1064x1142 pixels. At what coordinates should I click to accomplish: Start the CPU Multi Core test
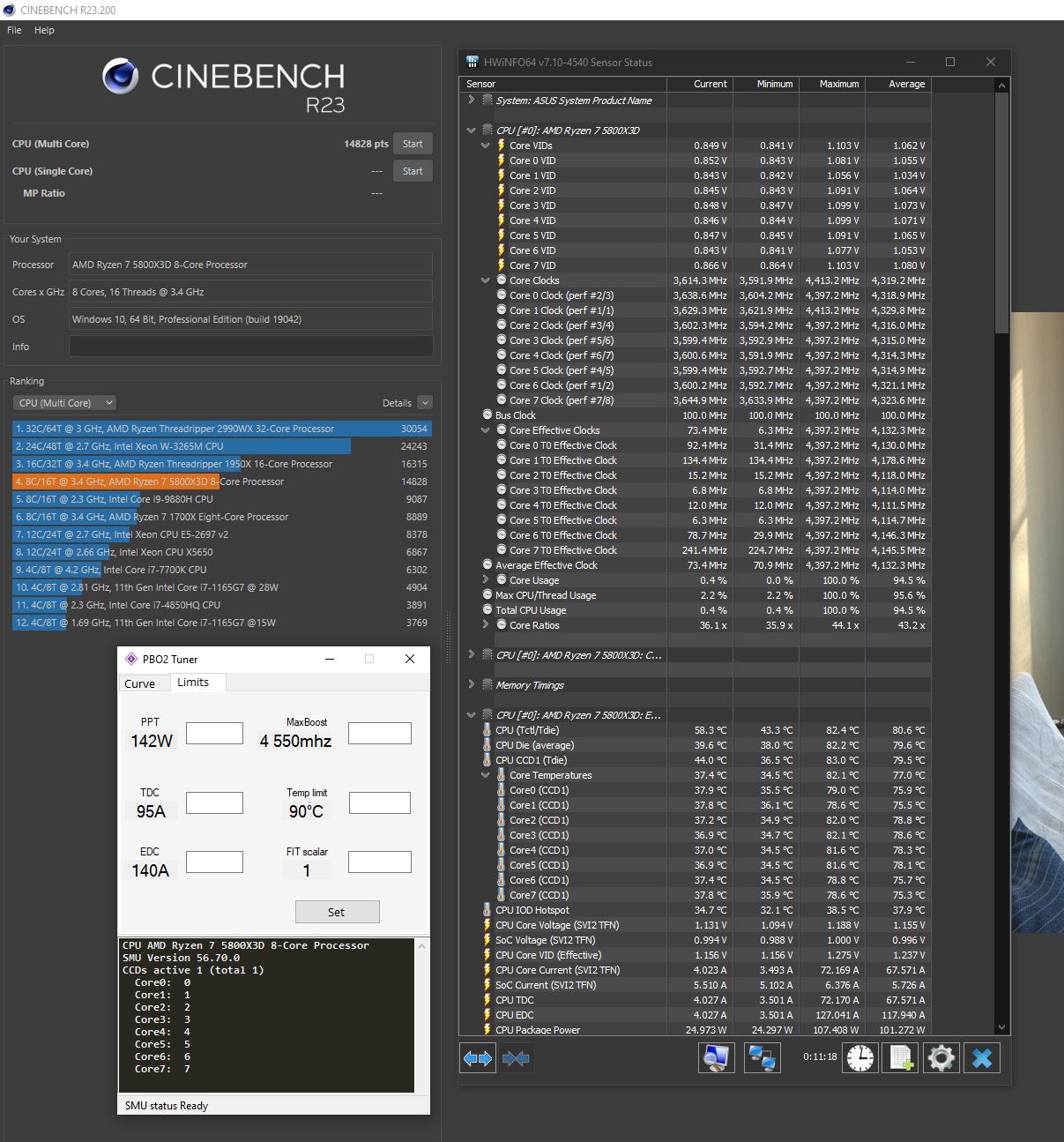pyautogui.click(x=413, y=144)
